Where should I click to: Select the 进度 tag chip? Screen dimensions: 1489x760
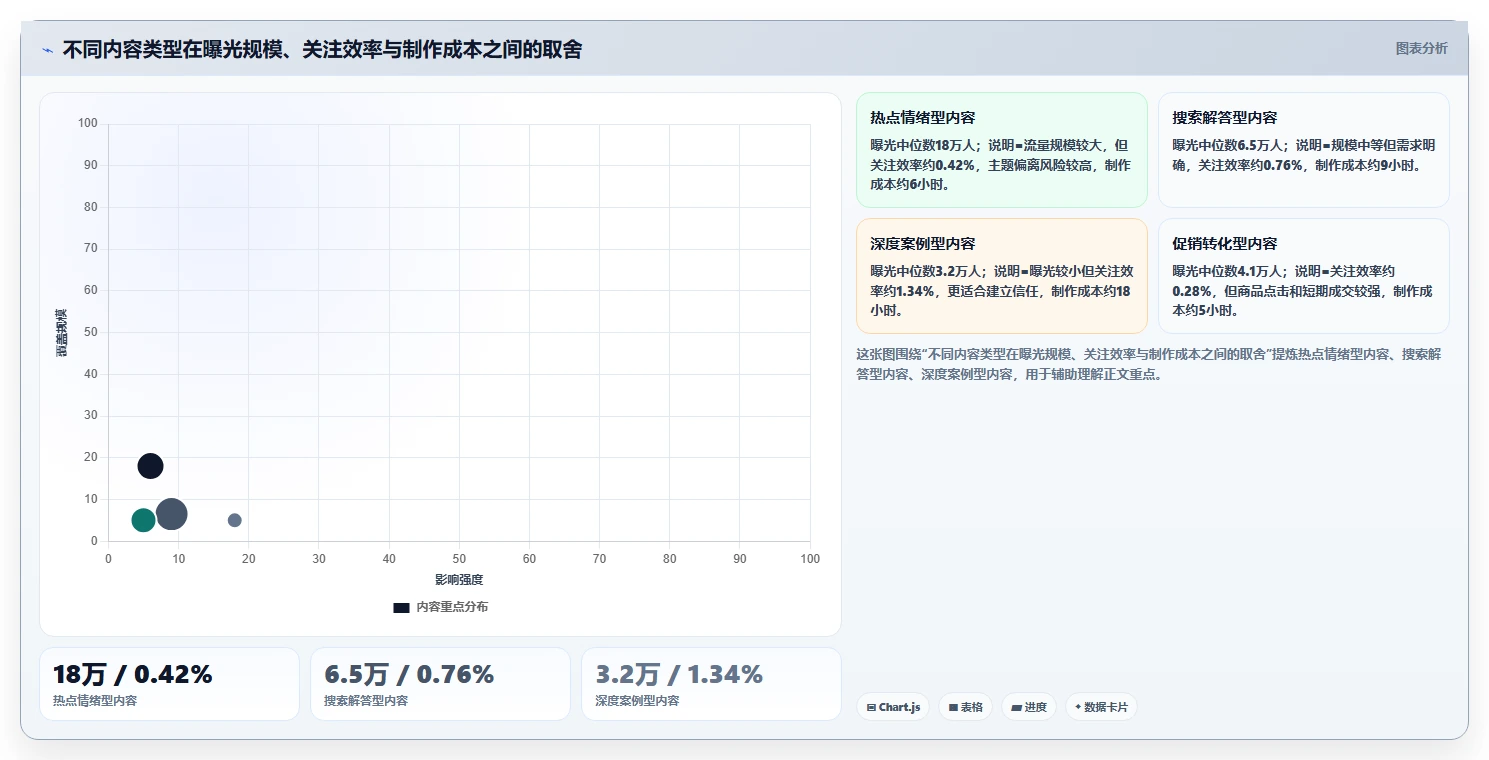click(1028, 707)
